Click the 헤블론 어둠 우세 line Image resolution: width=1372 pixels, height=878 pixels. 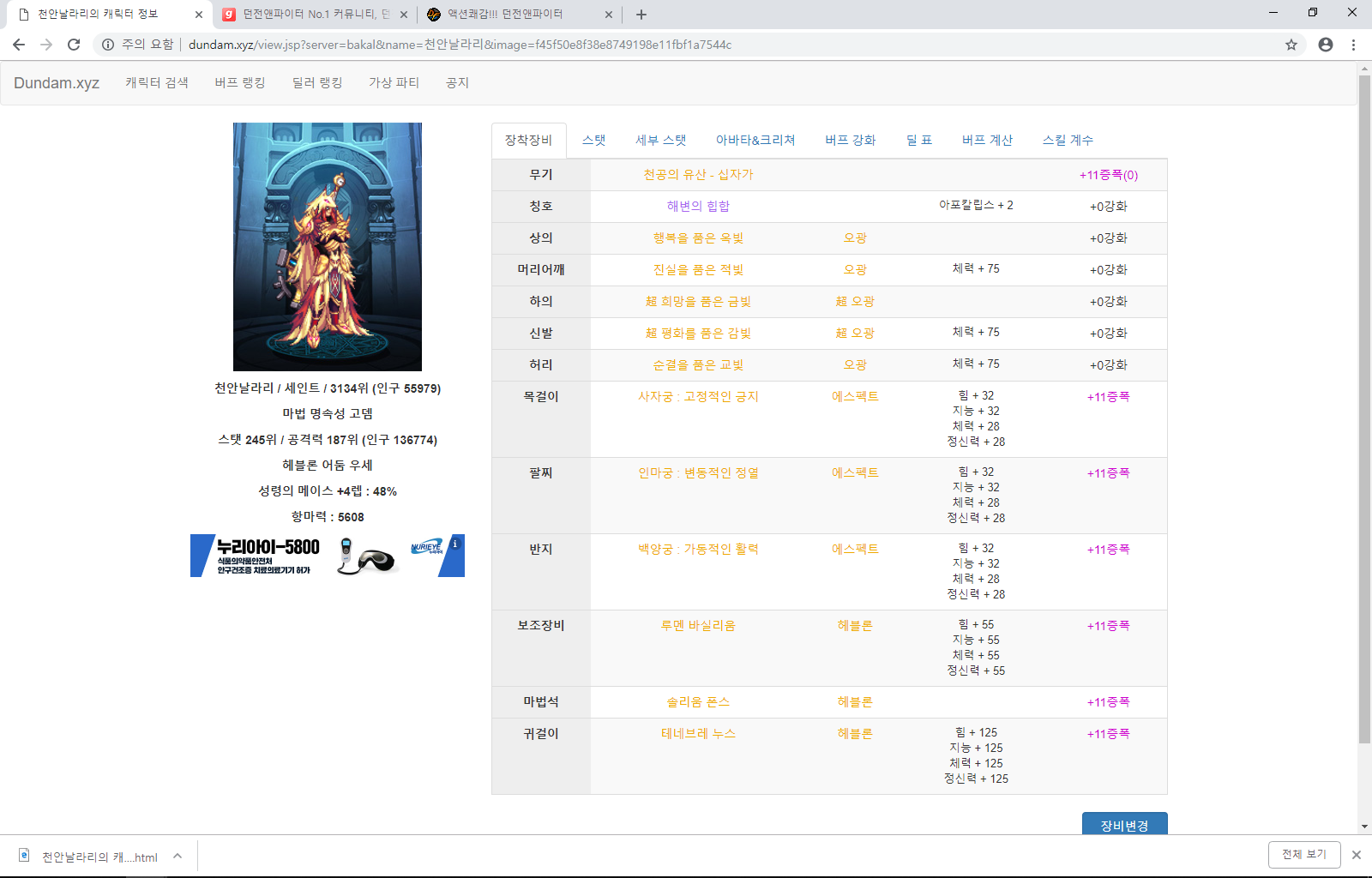328,466
